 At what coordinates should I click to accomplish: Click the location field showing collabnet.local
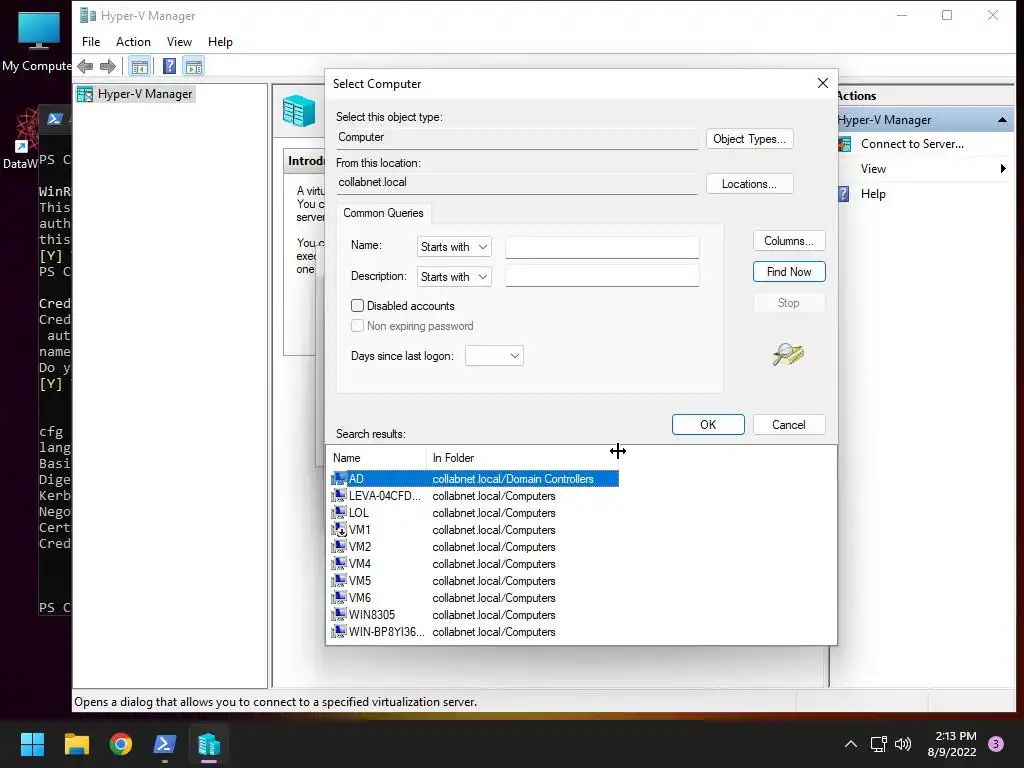tap(517, 183)
